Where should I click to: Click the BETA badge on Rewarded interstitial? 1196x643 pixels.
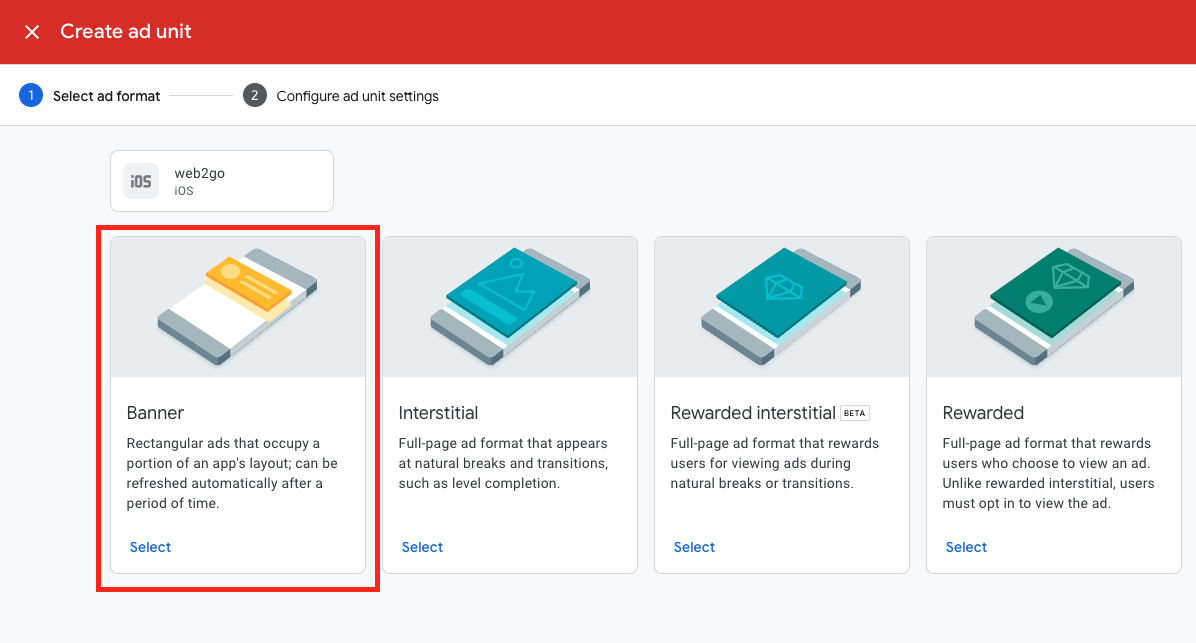(x=854, y=413)
